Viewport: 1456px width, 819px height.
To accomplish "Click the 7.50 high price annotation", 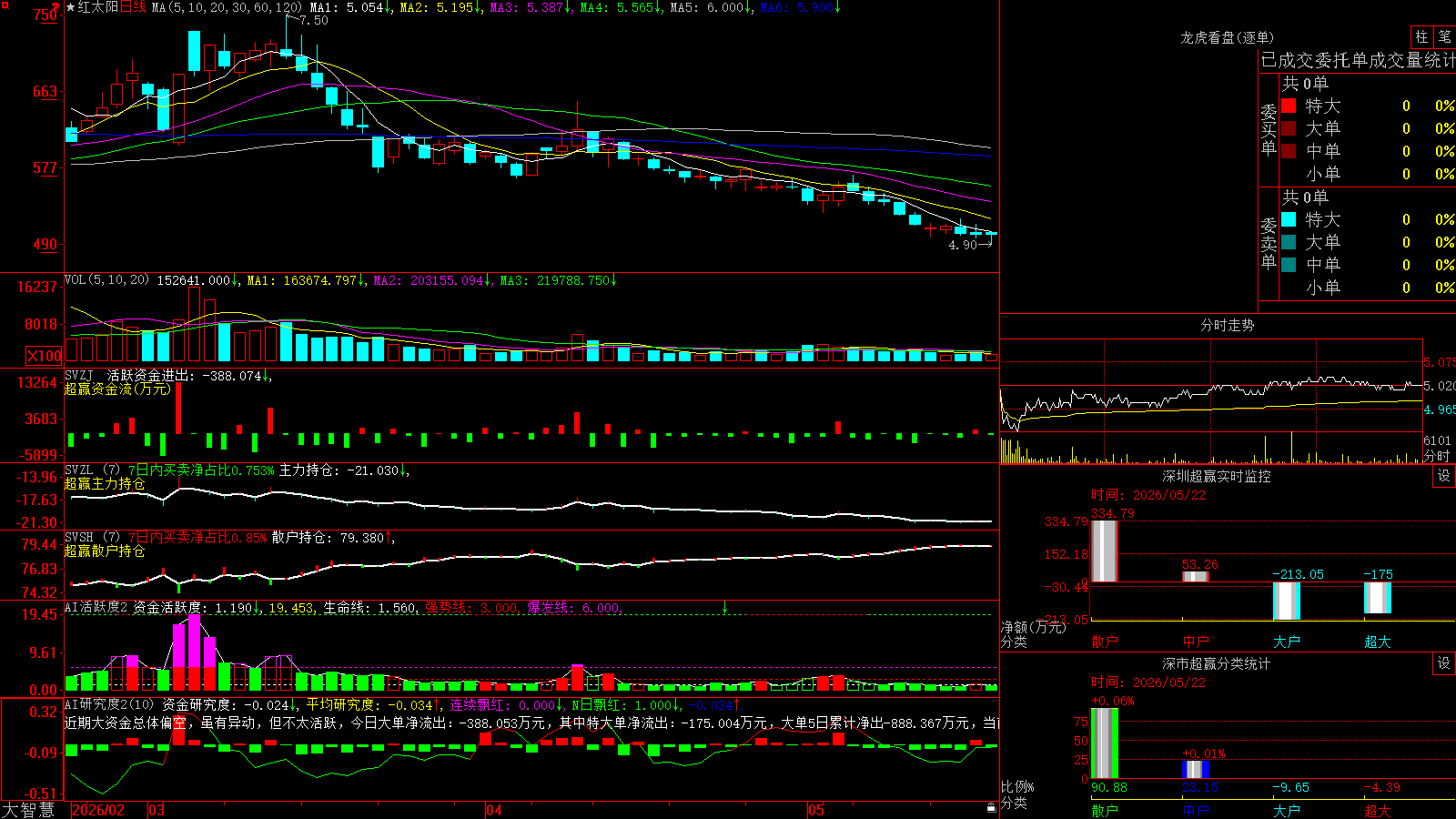I will 313,20.
